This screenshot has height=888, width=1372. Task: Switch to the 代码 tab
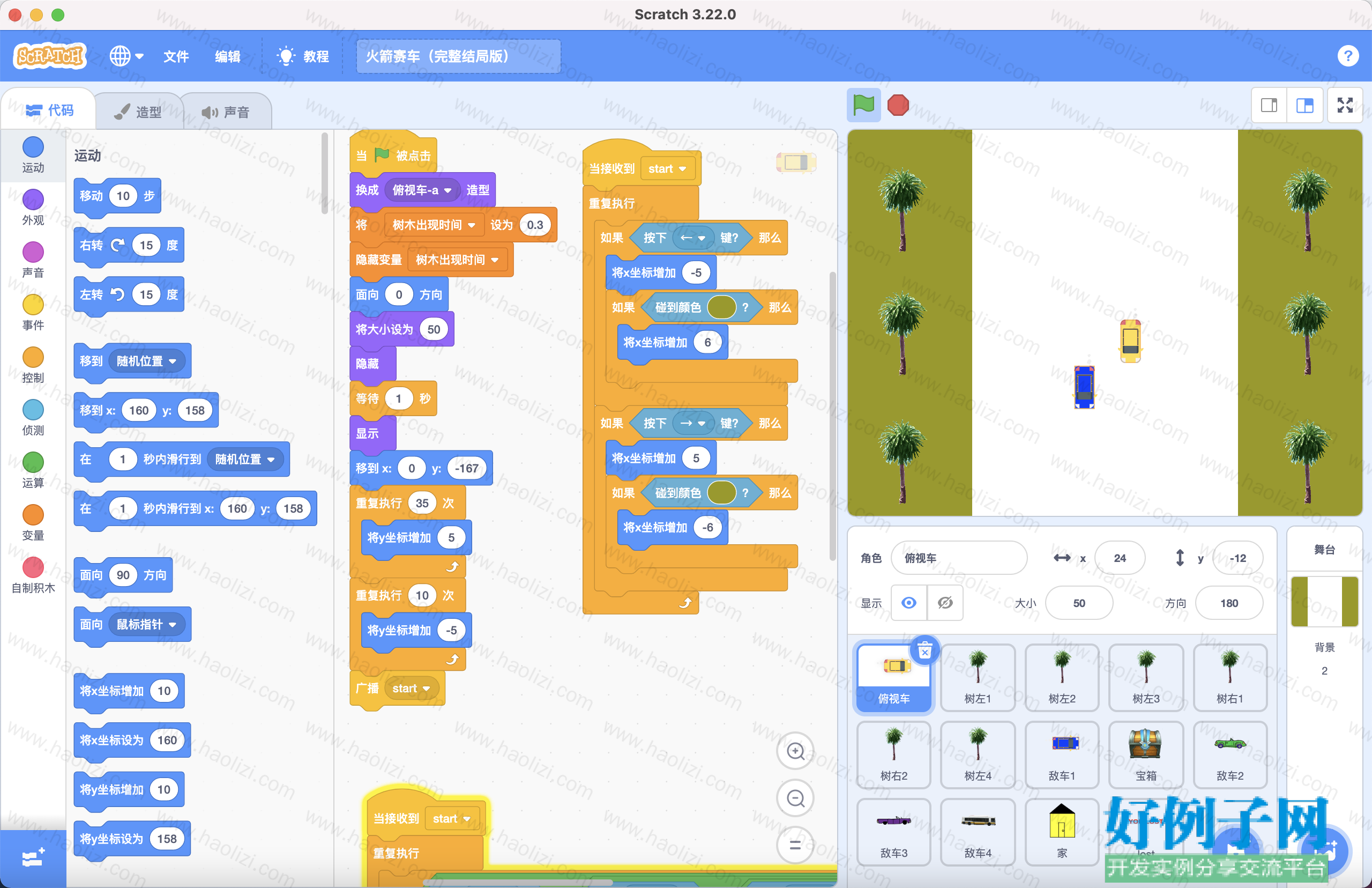tap(49, 109)
